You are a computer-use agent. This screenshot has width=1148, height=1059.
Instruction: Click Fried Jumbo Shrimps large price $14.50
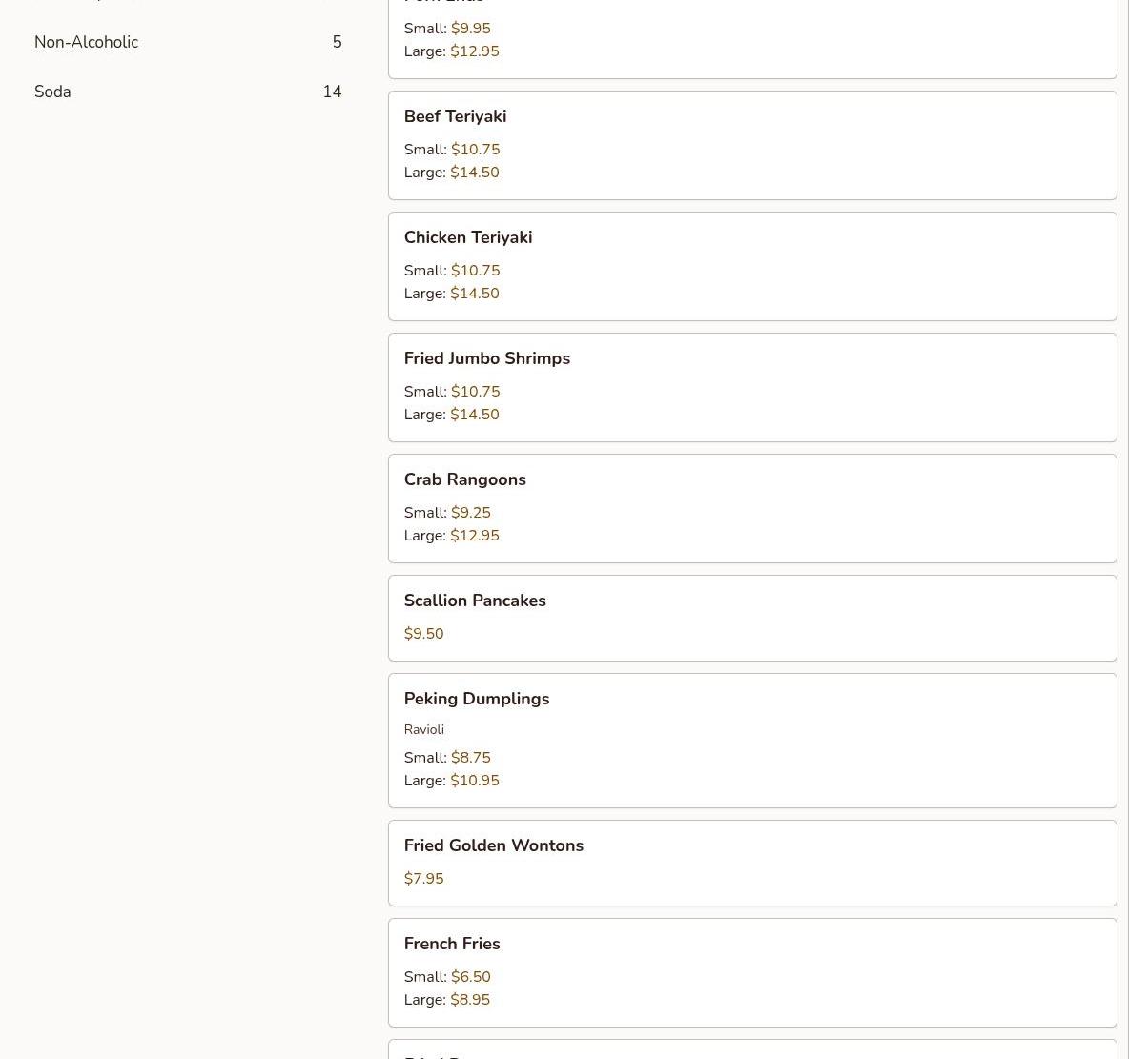475,415
